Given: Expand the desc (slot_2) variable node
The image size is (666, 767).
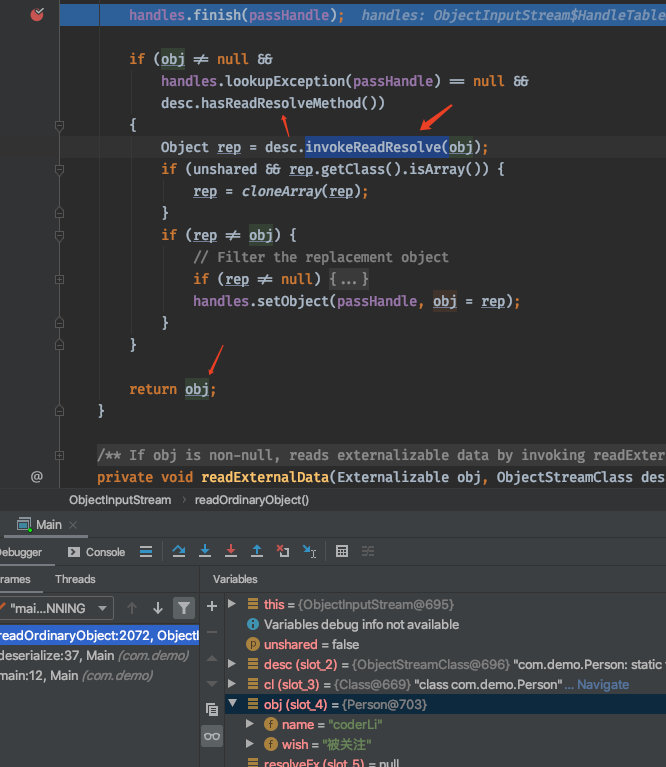Looking at the screenshot, I should coord(232,663).
